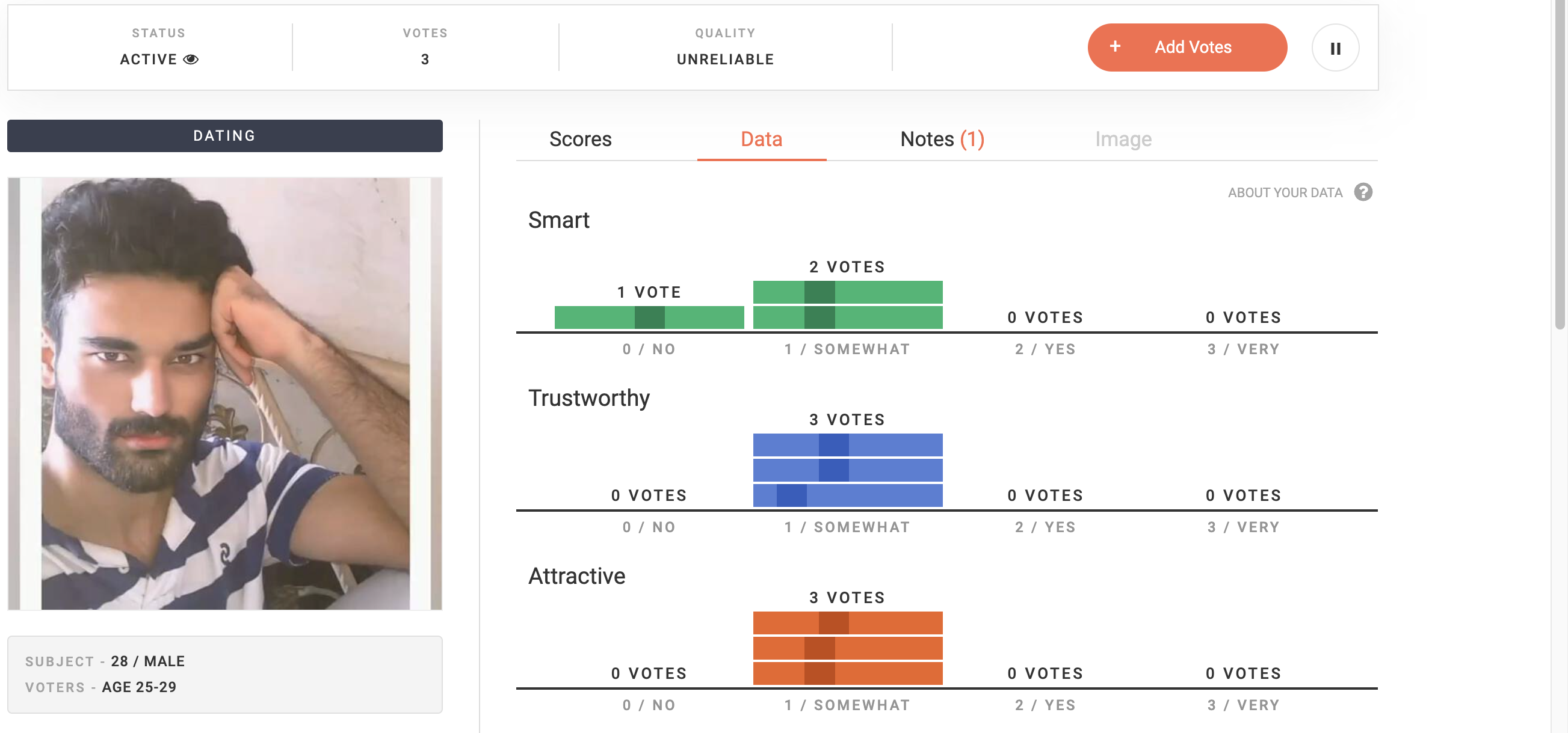Click the subject and voters info box
Screen dimensions: 1568x733
(x=224, y=675)
